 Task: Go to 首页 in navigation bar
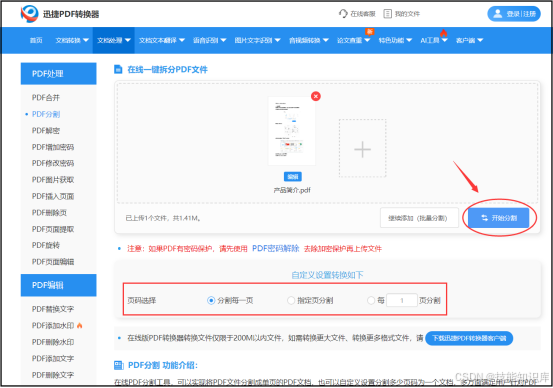click(36, 40)
